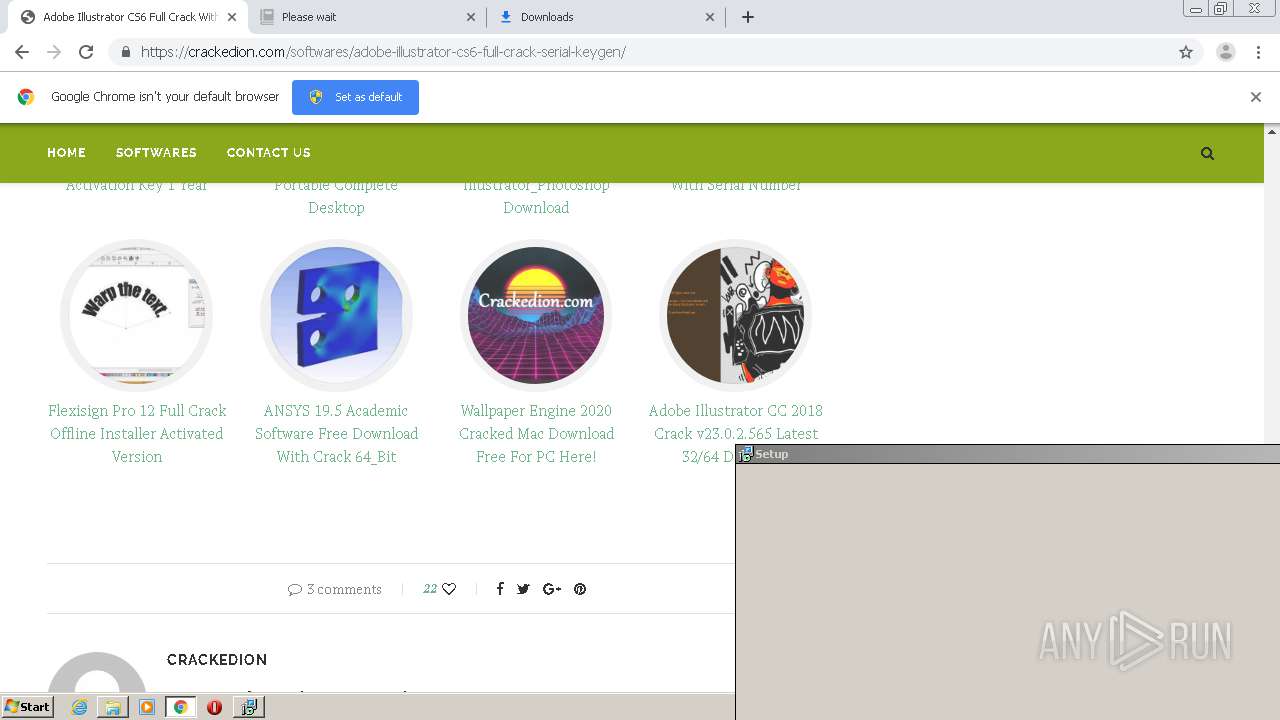Go to the HOME menu item
The width and height of the screenshot is (1280, 720).
[x=66, y=153]
